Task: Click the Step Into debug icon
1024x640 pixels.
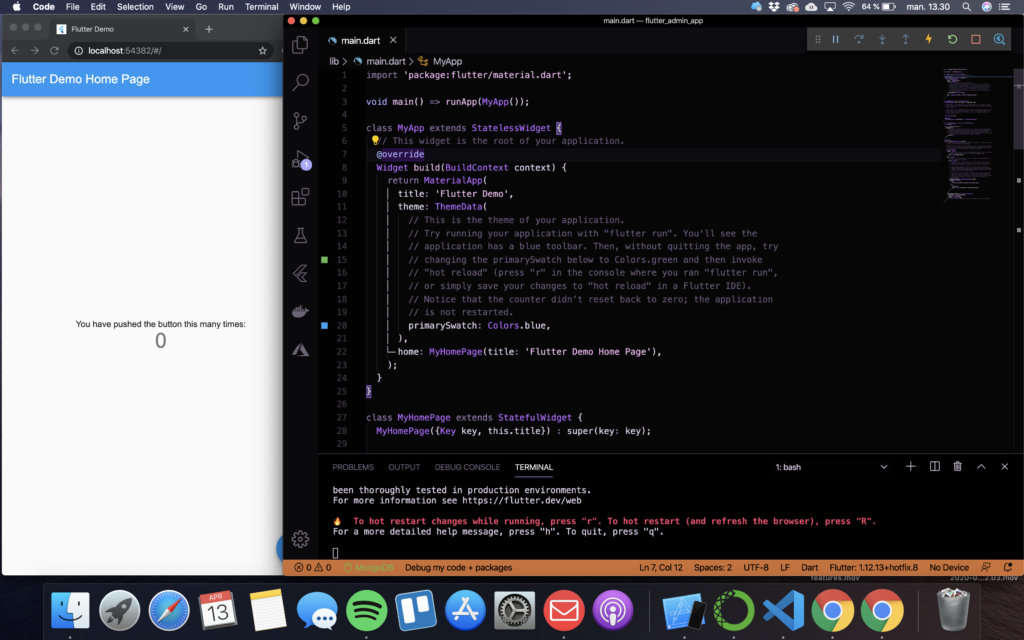Action: pos(880,38)
